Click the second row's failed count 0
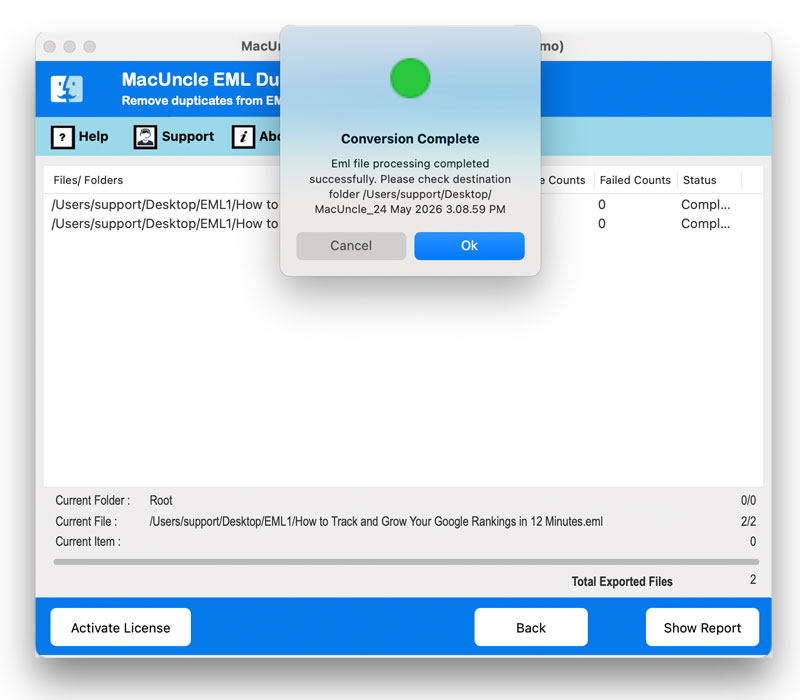Viewport: 800px width, 700px height. click(602, 223)
